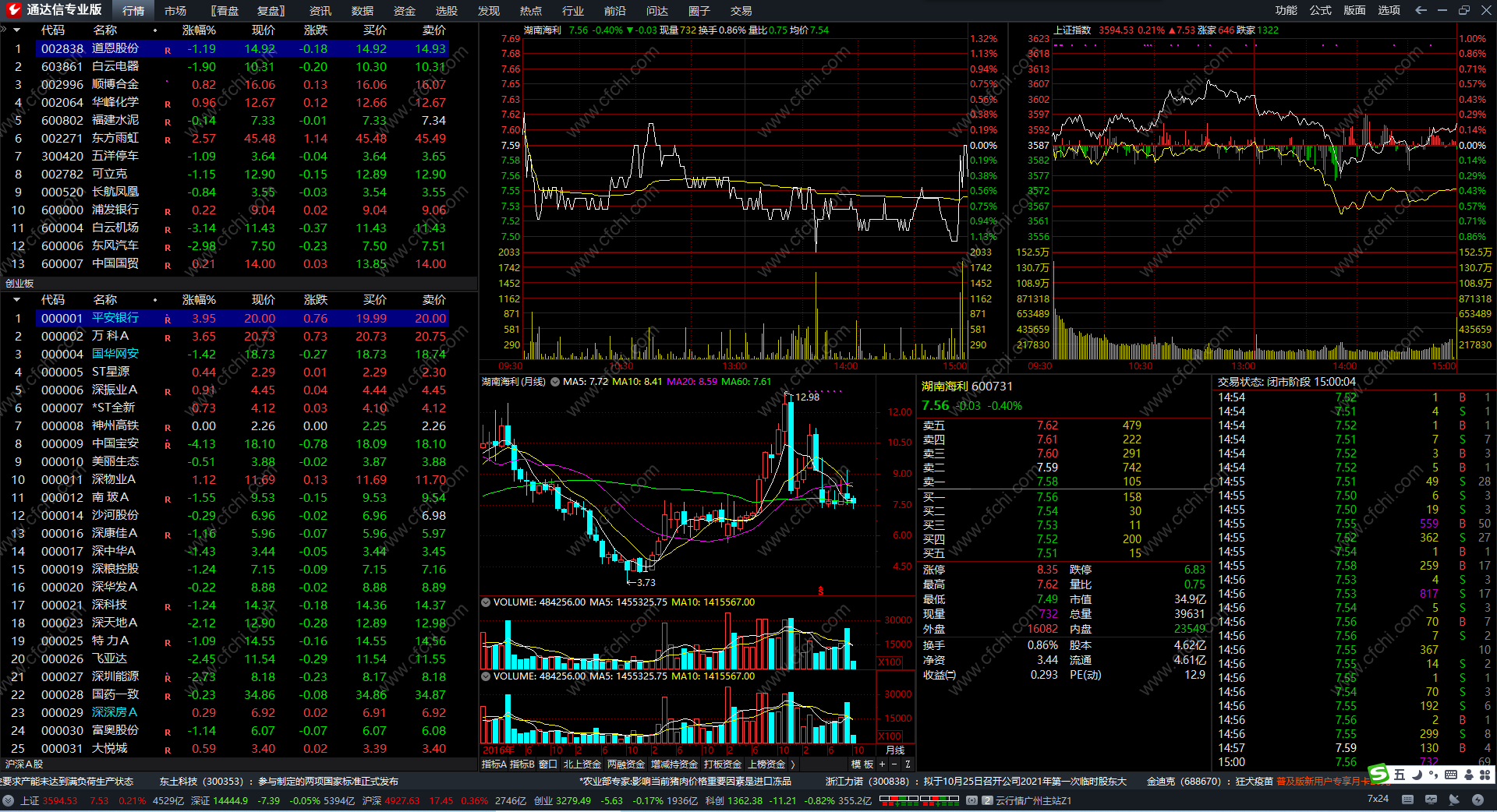Viewport: 1497px width, 812px height.
Task: Click the market breadth indicator bars in the status bar
Action: click(x=919, y=800)
